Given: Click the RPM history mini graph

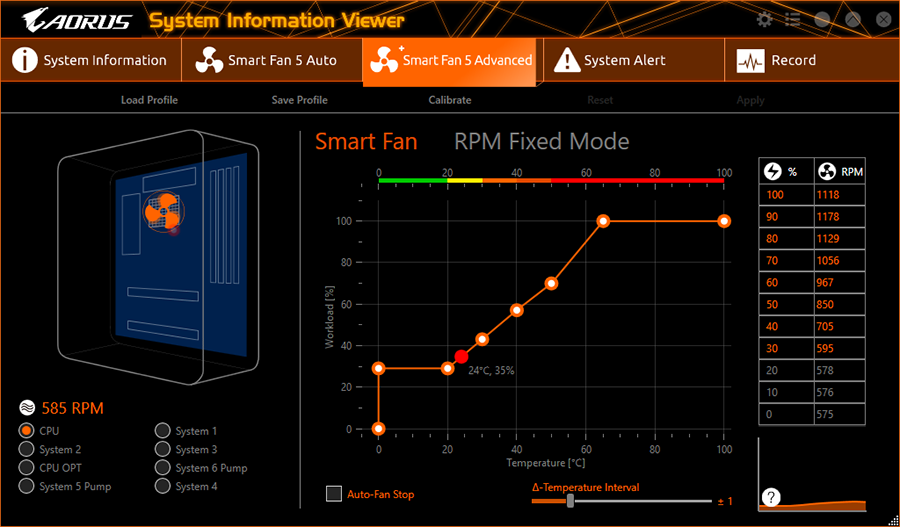Looking at the screenshot, I should (x=812, y=474).
